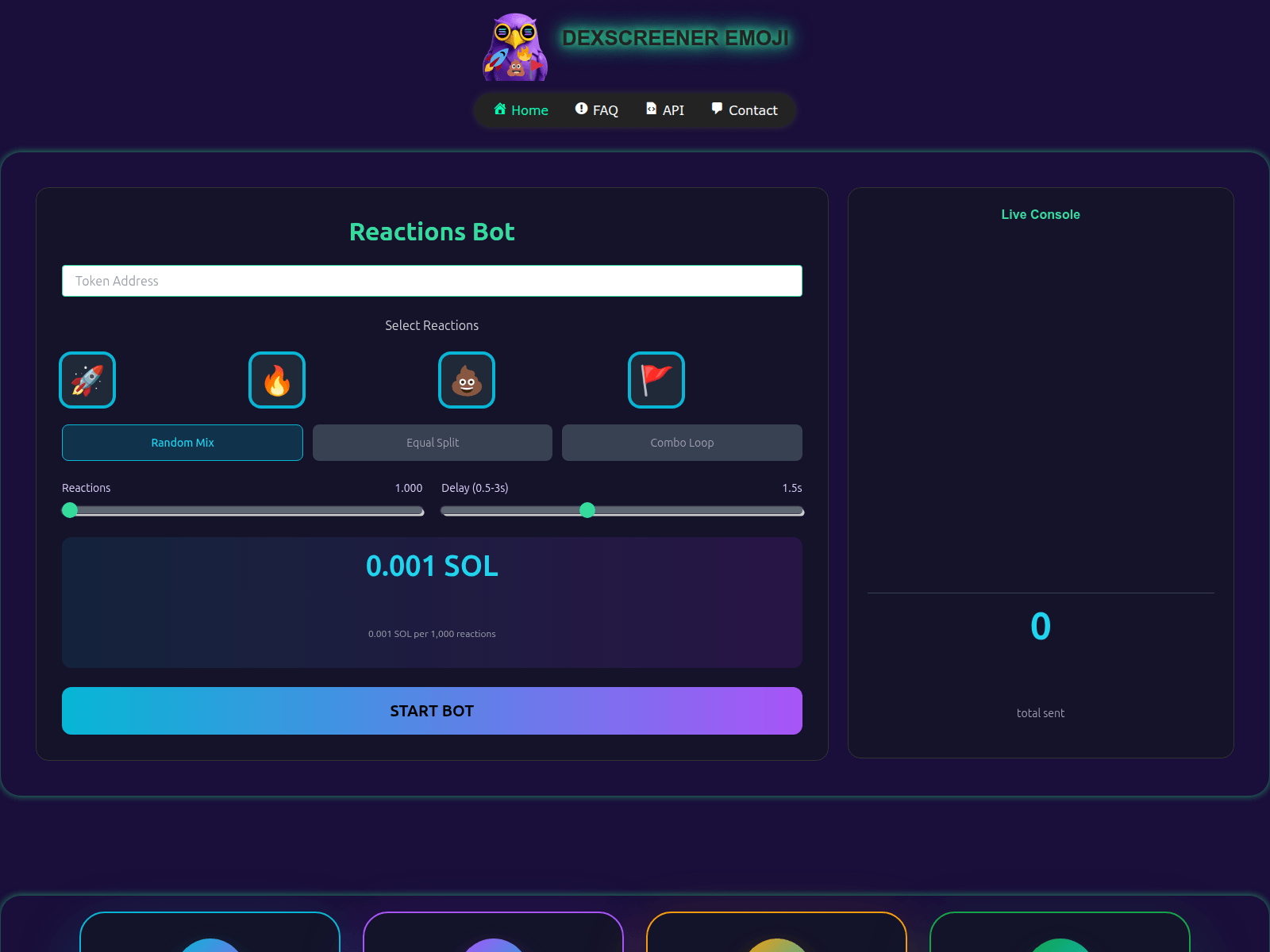Screen dimensions: 1270x952
Task: Select the Combo Loop mode
Action: 682,443
